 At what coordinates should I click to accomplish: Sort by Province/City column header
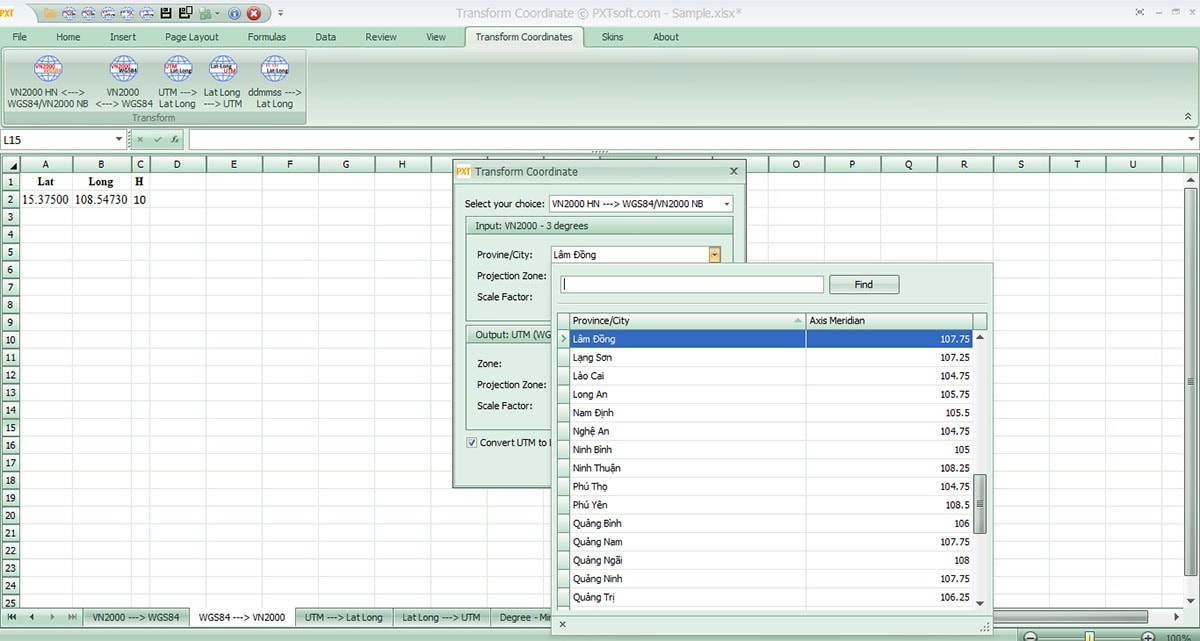[687, 321]
